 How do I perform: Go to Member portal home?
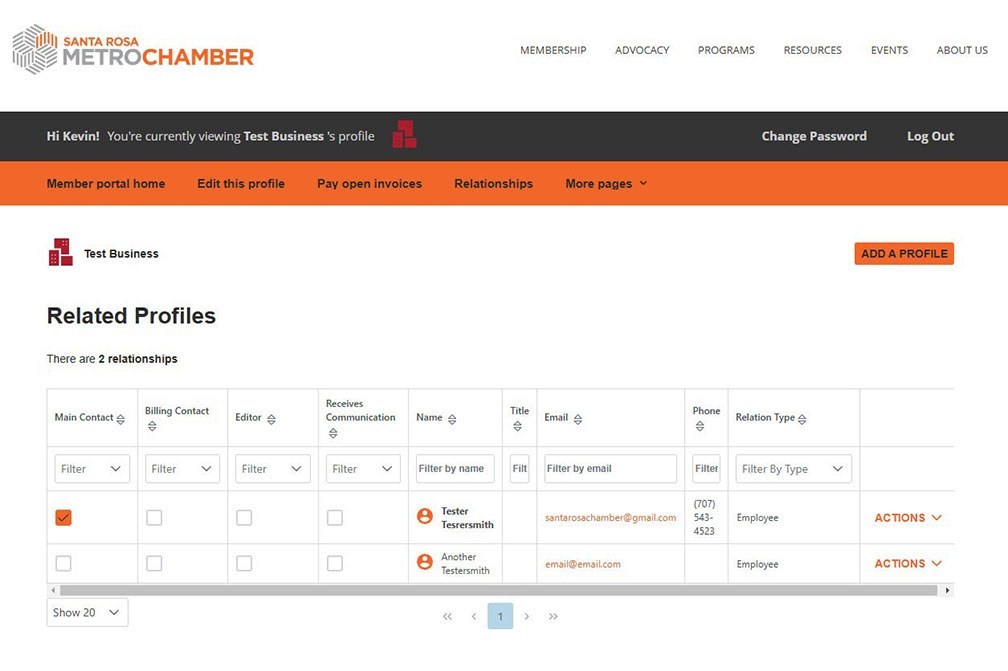coord(106,184)
